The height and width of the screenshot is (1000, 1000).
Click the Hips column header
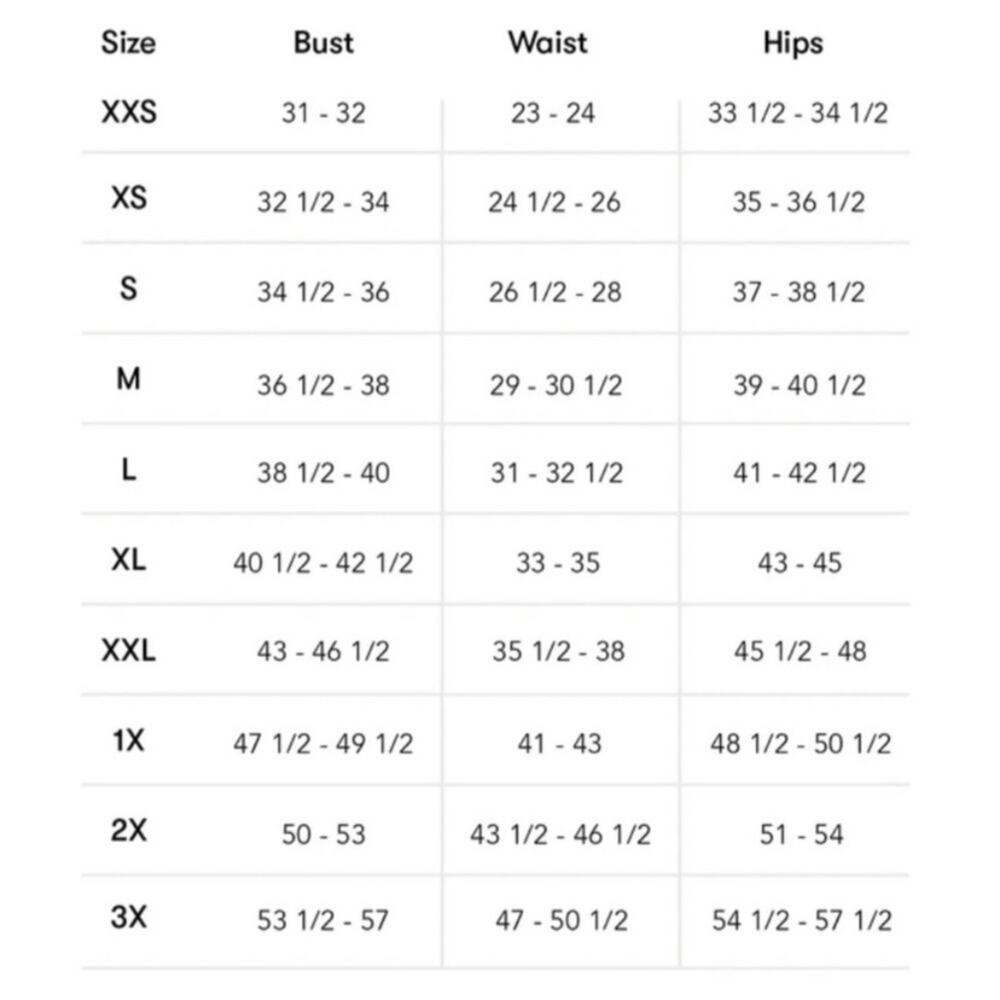coord(793,43)
